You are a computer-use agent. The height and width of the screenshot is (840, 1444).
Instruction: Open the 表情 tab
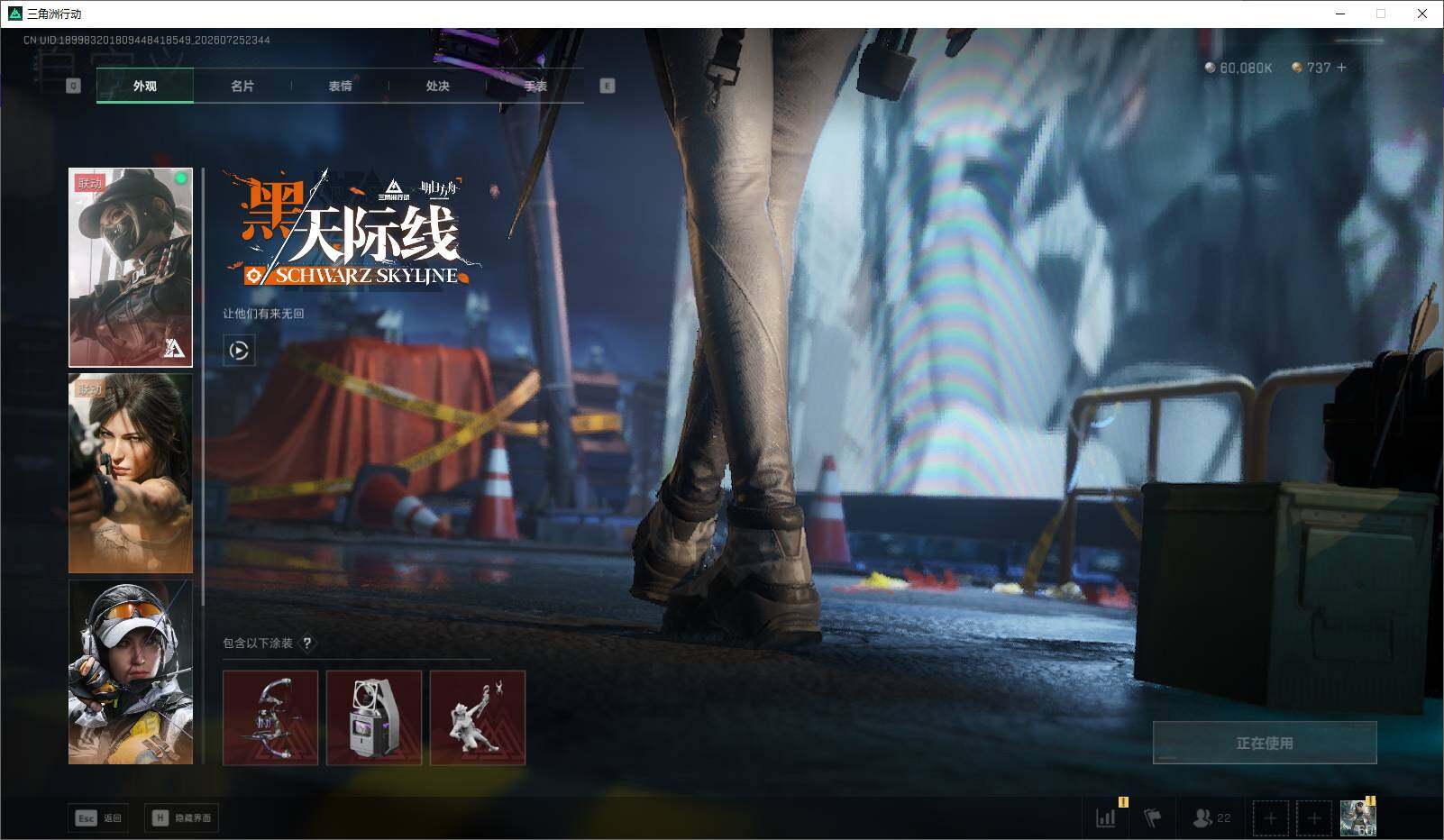340,86
